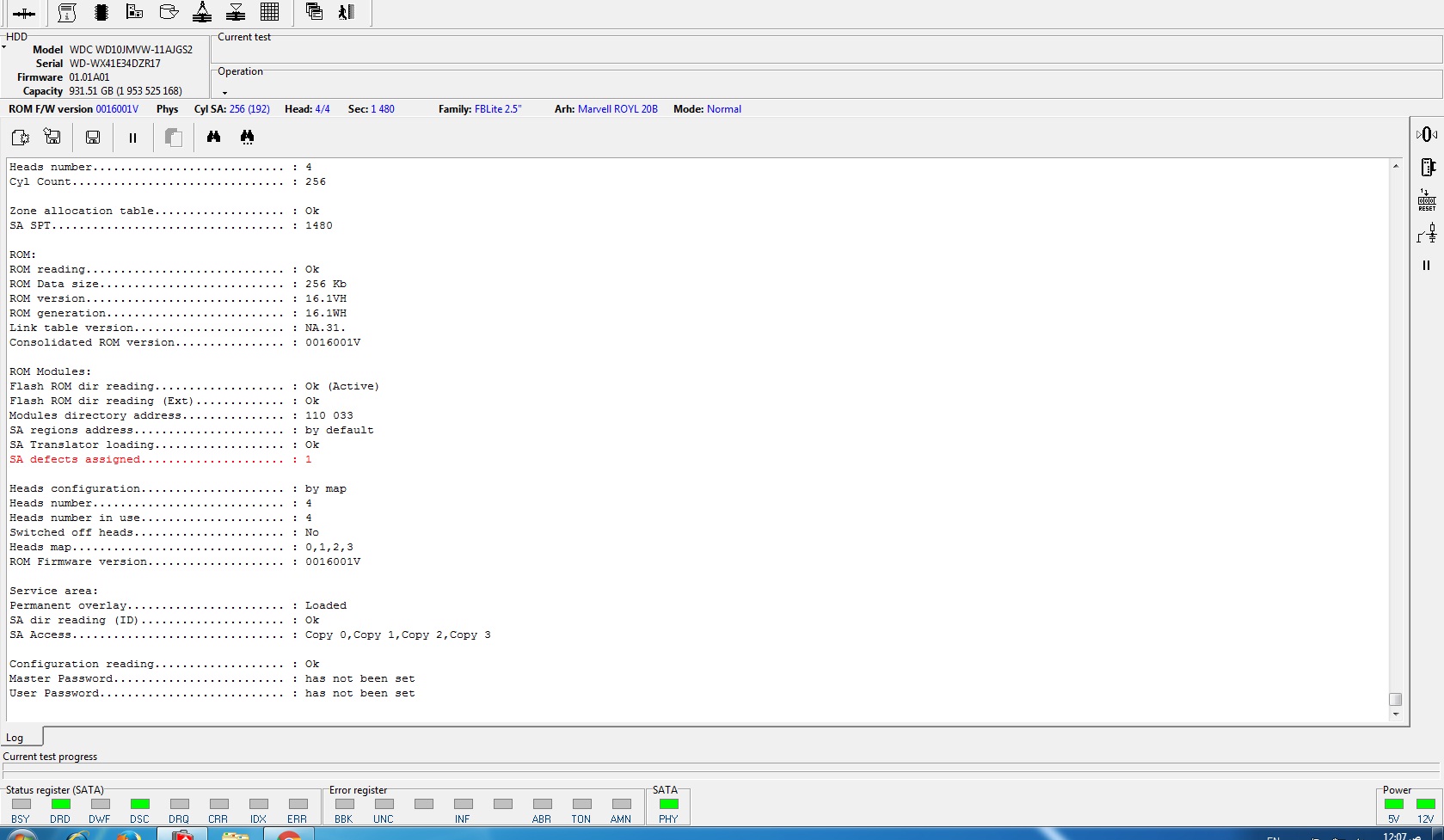Click the ERR status indicator
The width and height of the screenshot is (1444, 840).
[x=298, y=804]
